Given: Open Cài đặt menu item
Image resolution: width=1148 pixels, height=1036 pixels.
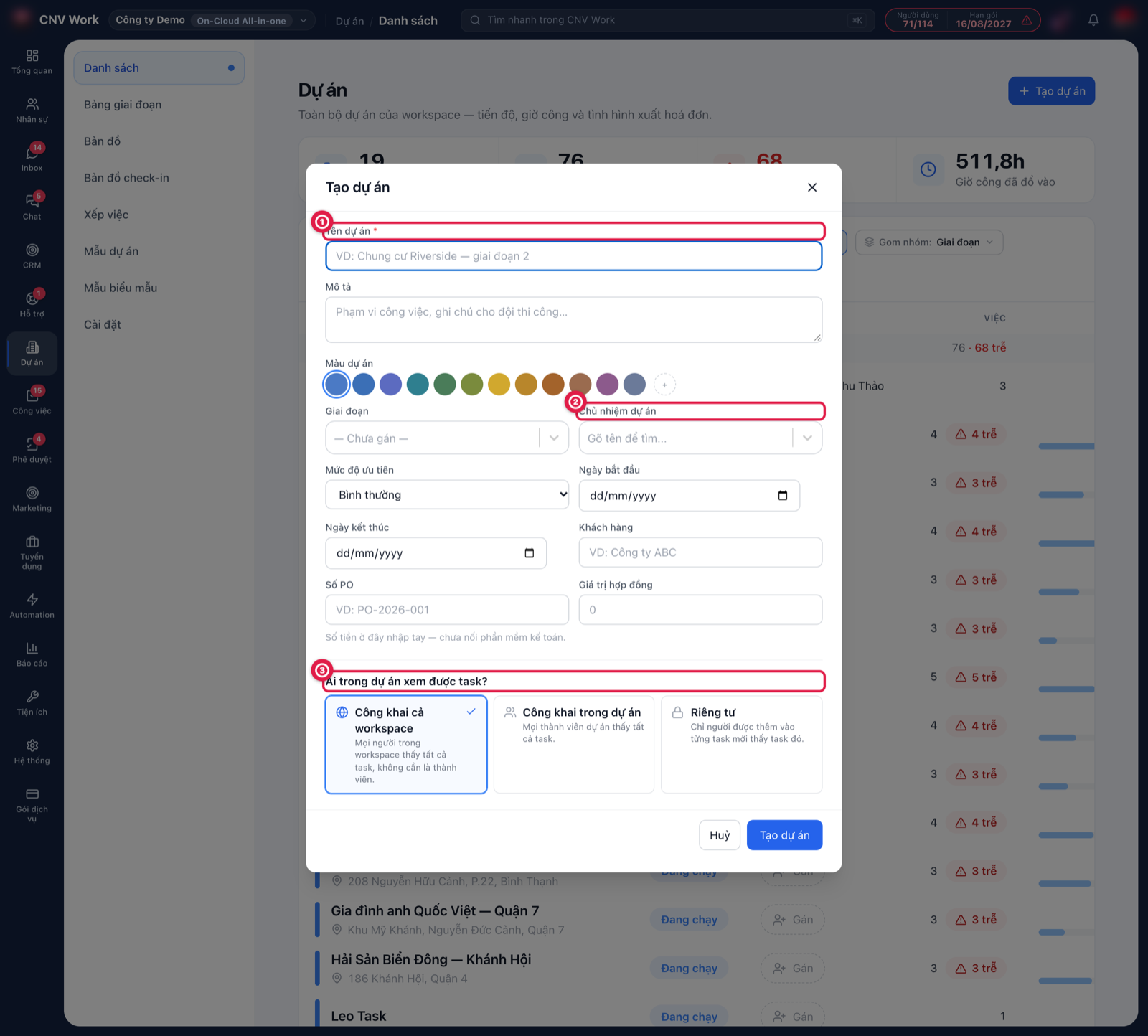Looking at the screenshot, I should pos(103,324).
